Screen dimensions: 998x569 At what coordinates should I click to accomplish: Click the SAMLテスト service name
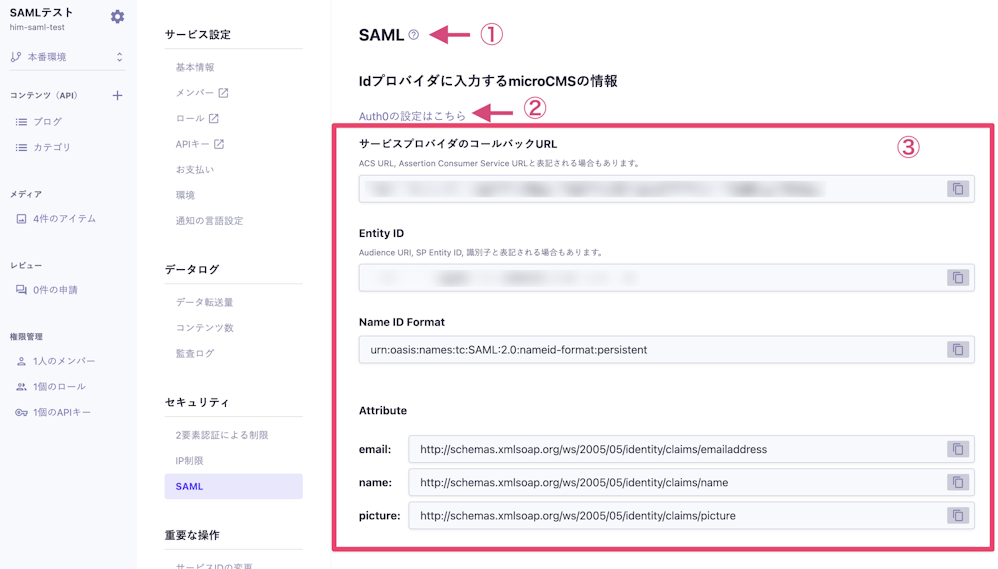click(x=41, y=13)
